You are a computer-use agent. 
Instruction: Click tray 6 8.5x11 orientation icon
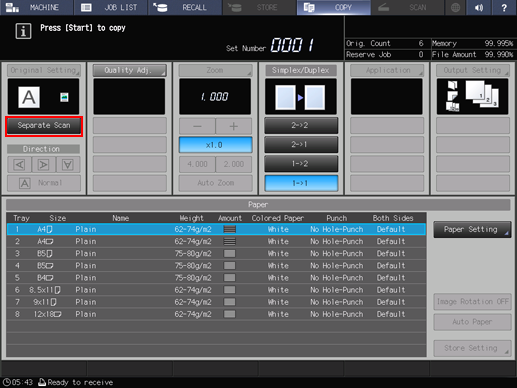tap(58, 290)
